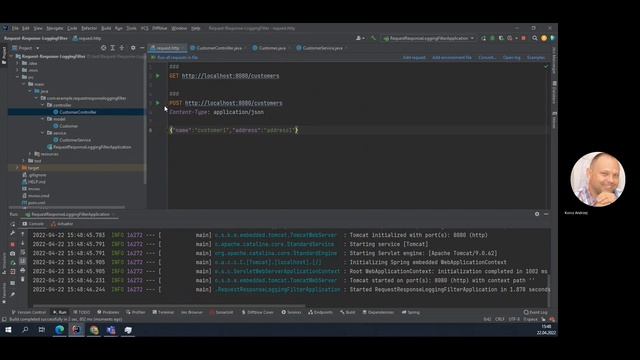
Task: Hide the Project panel with minus icon
Action: (142, 48)
